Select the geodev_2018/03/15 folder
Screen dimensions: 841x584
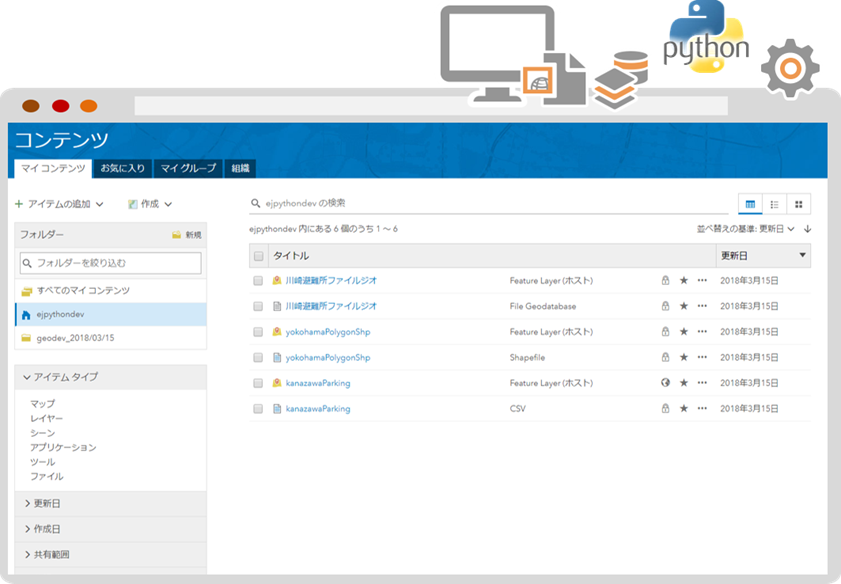(110, 338)
